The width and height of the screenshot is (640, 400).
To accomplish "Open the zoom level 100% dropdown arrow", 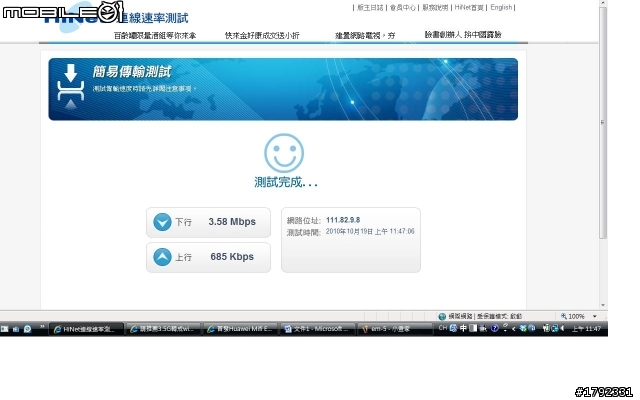I will 595,316.
